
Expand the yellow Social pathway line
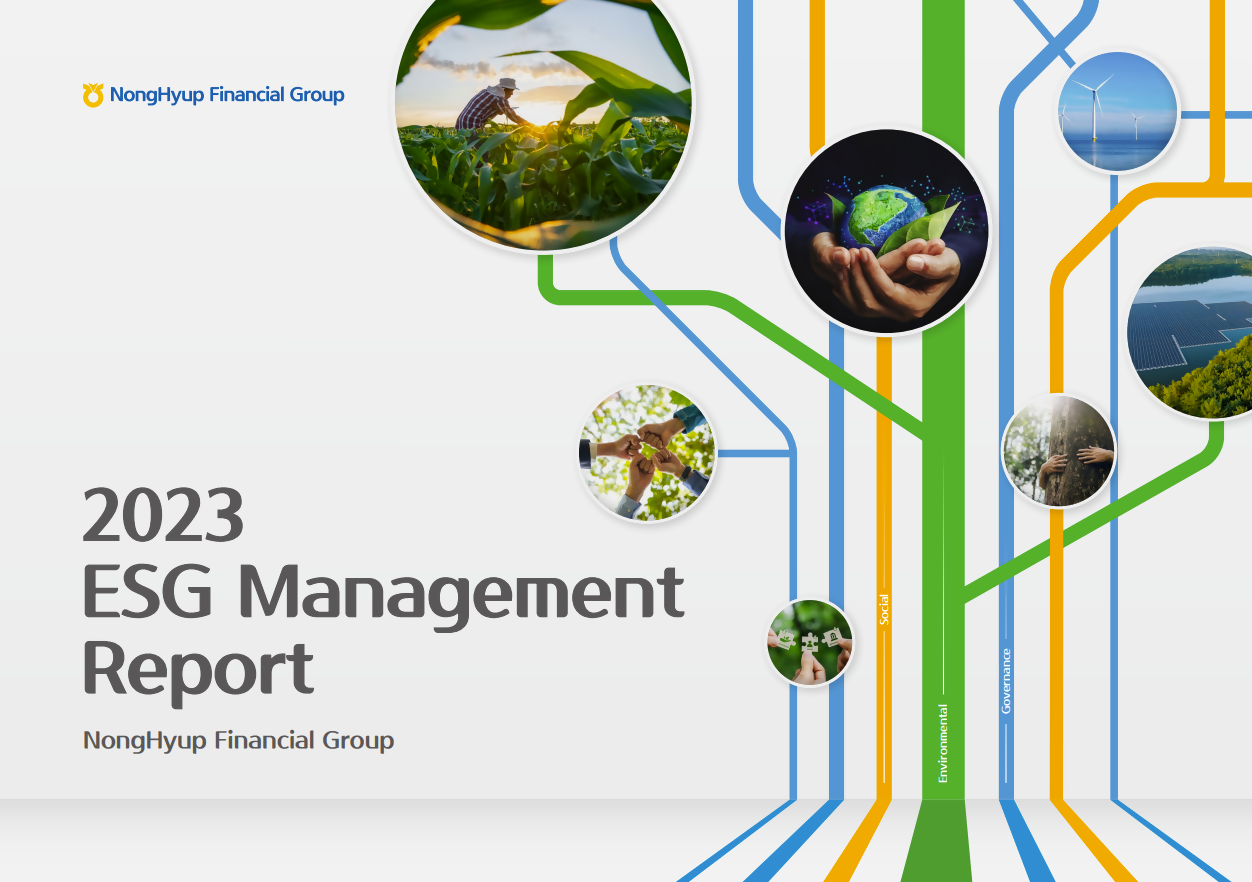[x=884, y=450]
